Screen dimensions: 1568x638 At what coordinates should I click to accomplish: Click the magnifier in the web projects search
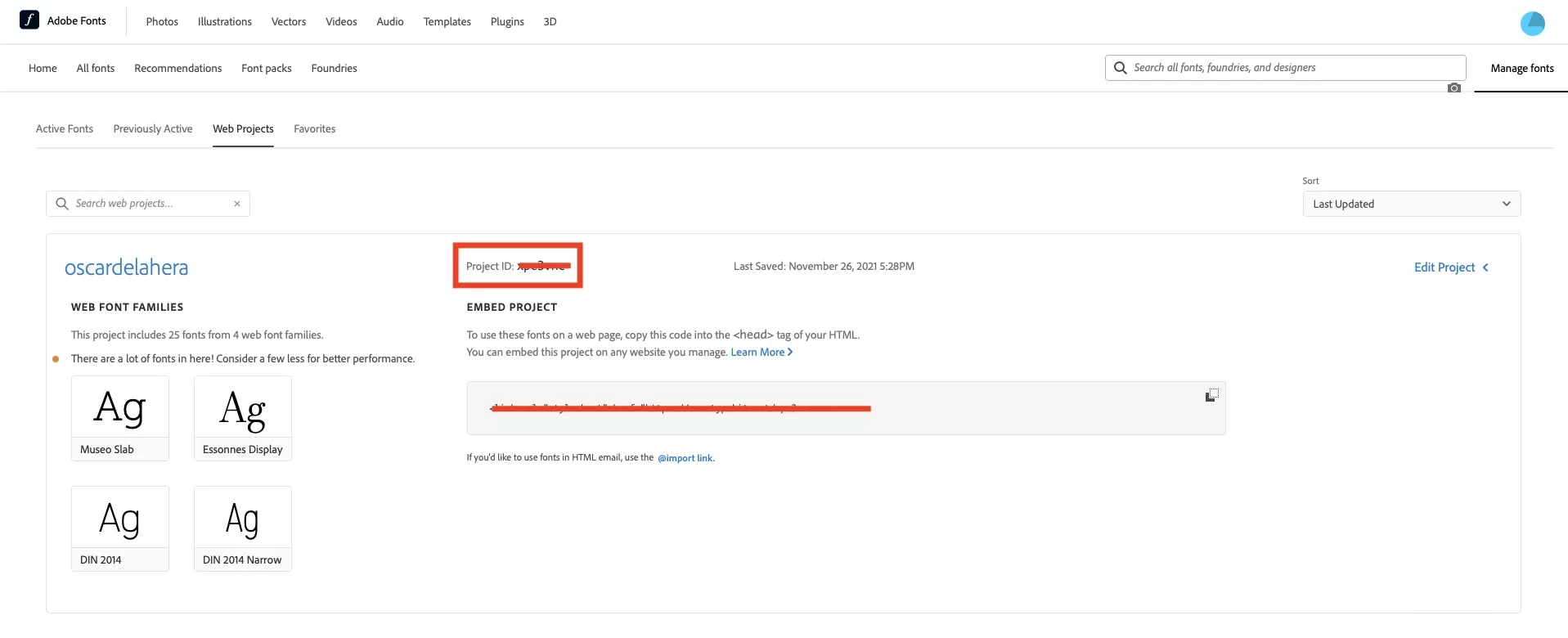[61, 204]
